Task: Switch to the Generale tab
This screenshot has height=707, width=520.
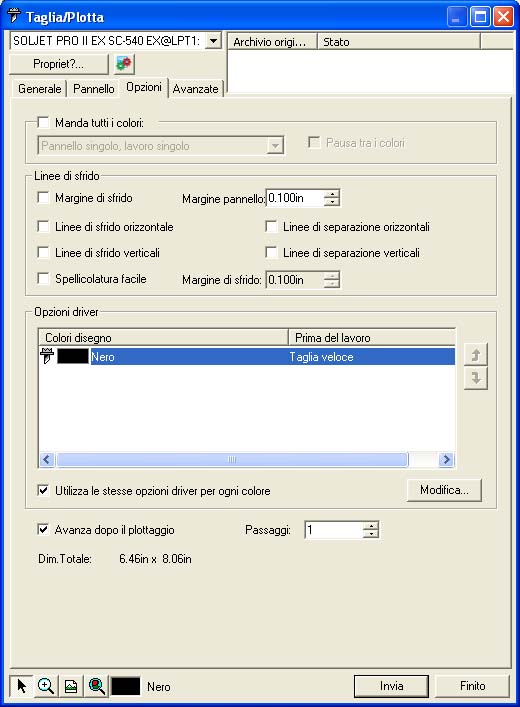Action: pos(40,88)
